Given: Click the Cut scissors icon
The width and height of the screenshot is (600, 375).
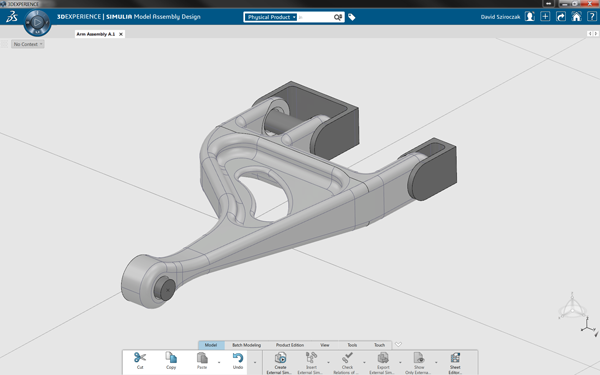Looking at the screenshot, I should 140,358.
